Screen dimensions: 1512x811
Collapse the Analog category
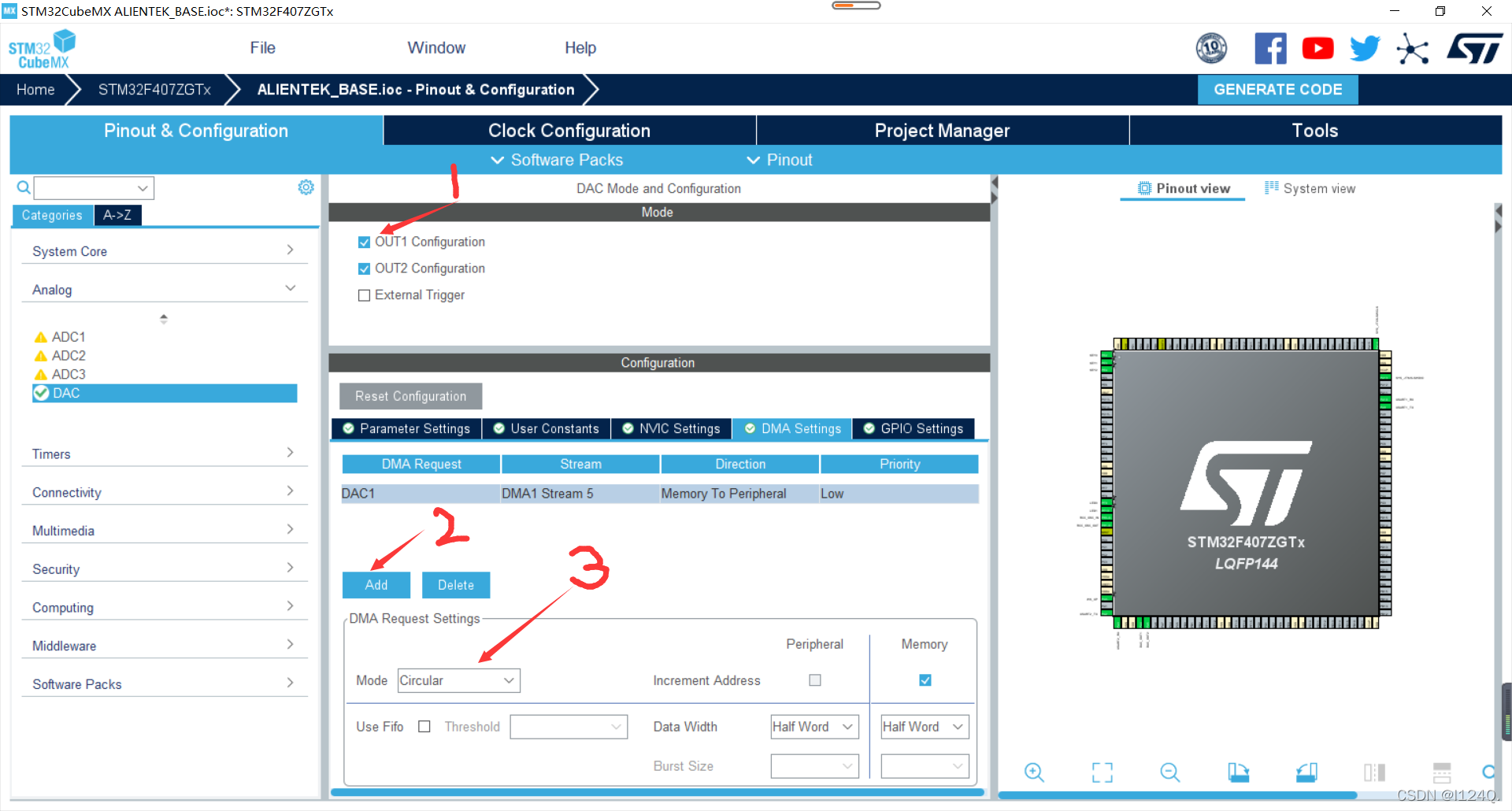[x=164, y=290]
